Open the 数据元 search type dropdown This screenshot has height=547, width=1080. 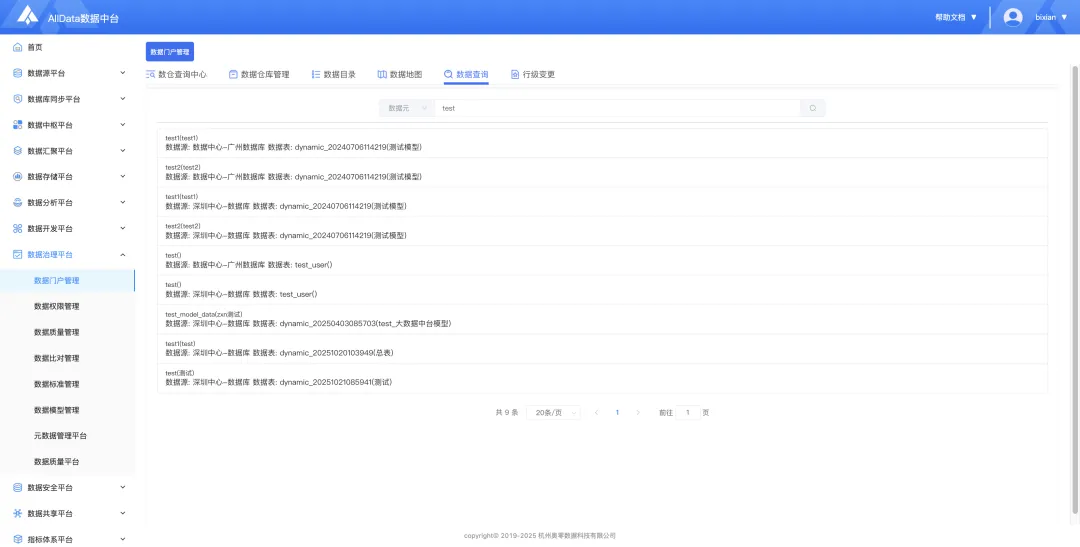point(406,108)
